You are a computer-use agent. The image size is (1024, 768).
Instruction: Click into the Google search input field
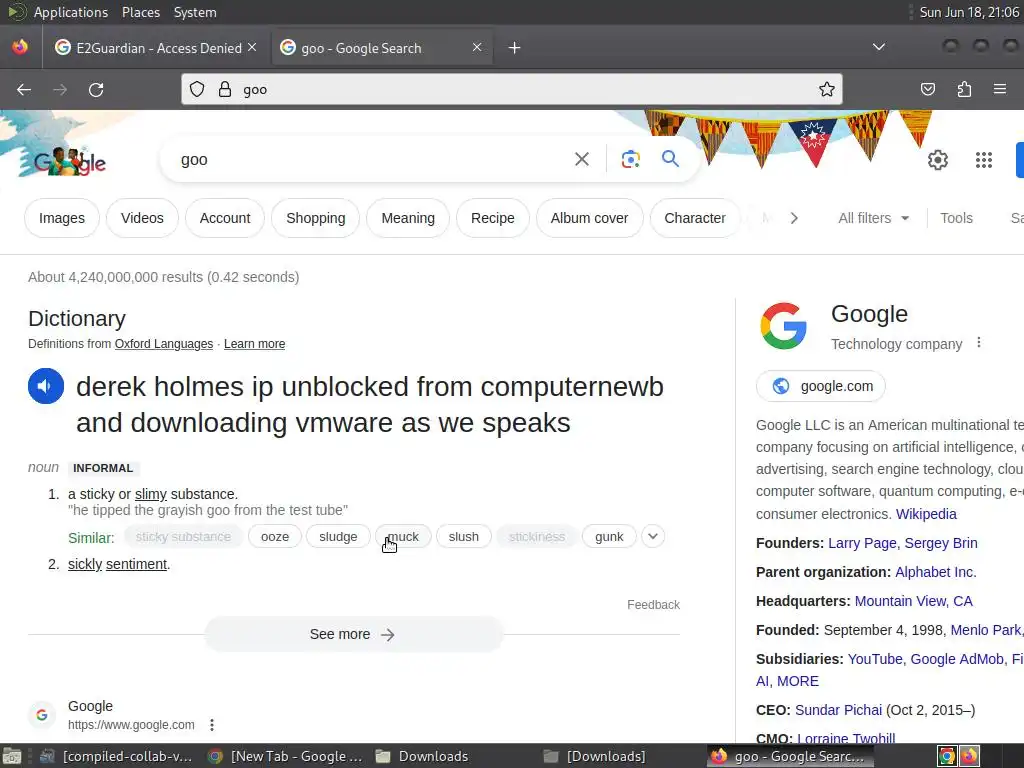click(x=372, y=159)
